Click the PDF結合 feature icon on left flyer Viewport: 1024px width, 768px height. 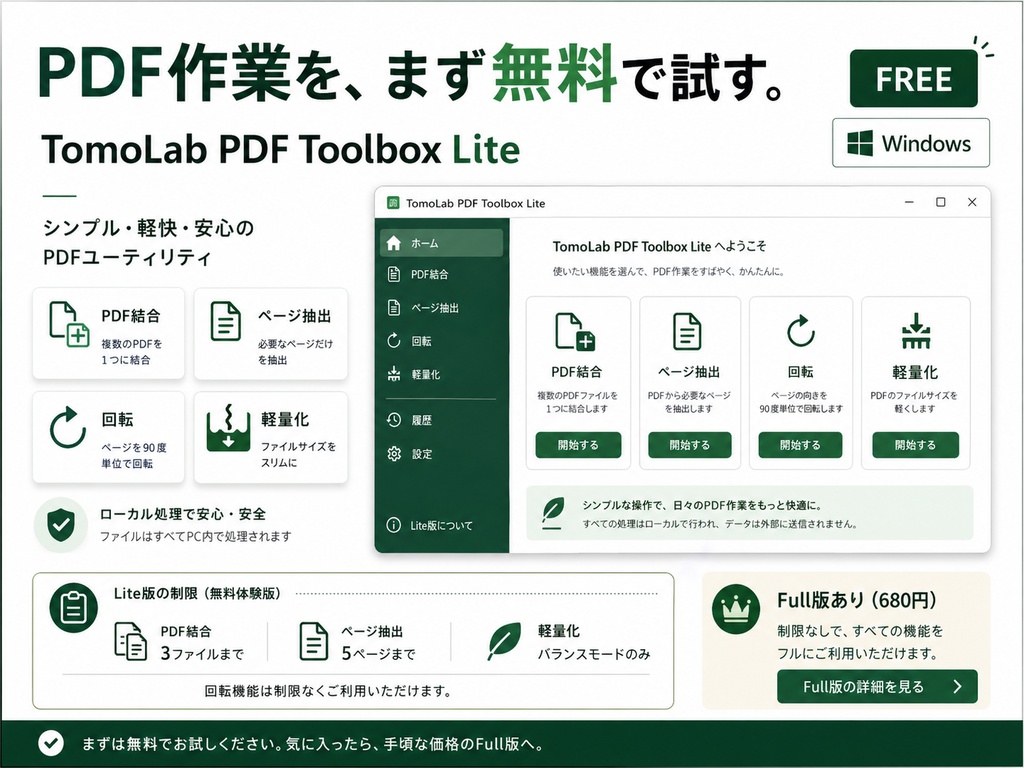click(x=69, y=324)
